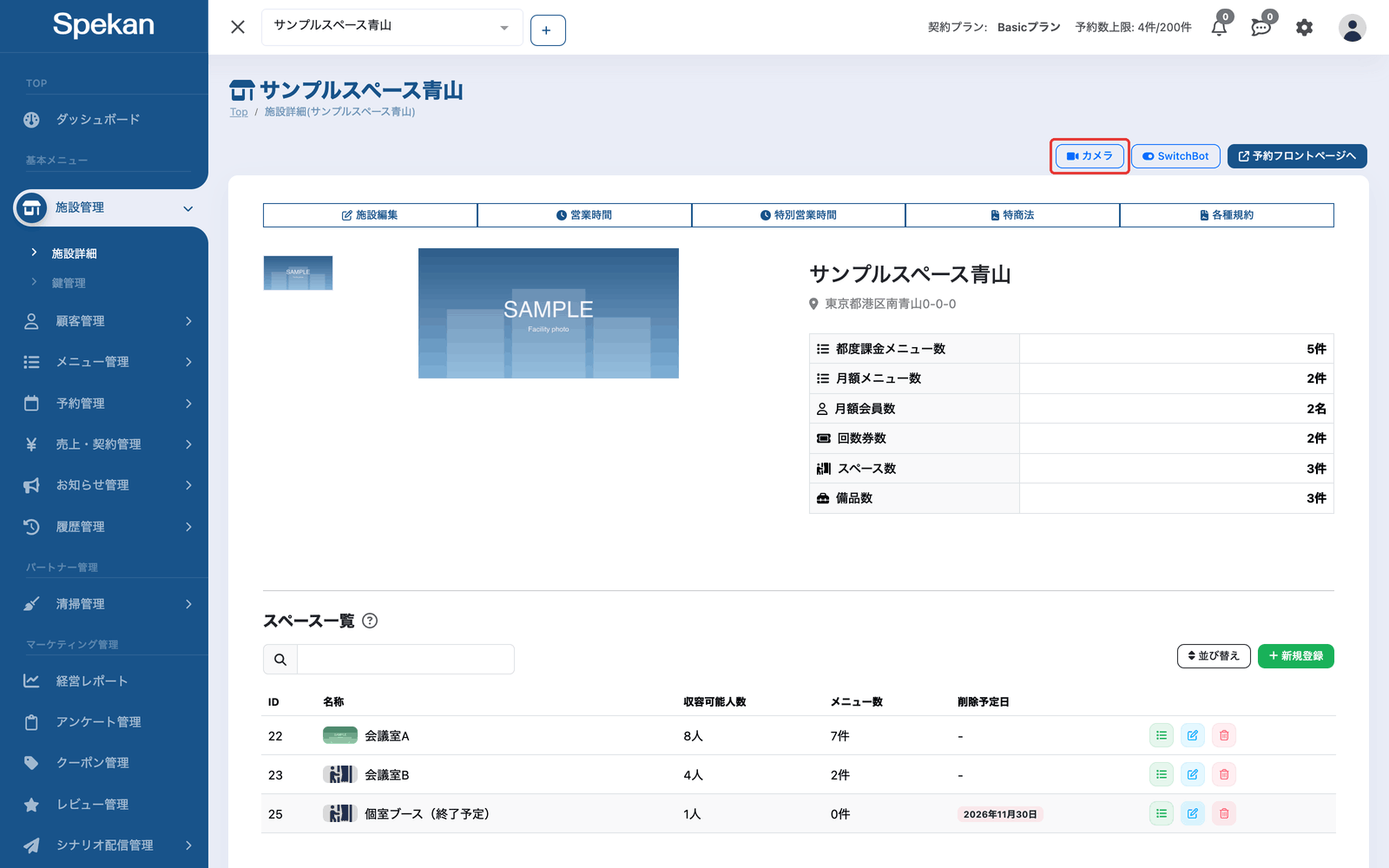This screenshot has height=868, width=1389.
Task: Edit 会議室A with the pencil icon
Action: (1193, 735)
